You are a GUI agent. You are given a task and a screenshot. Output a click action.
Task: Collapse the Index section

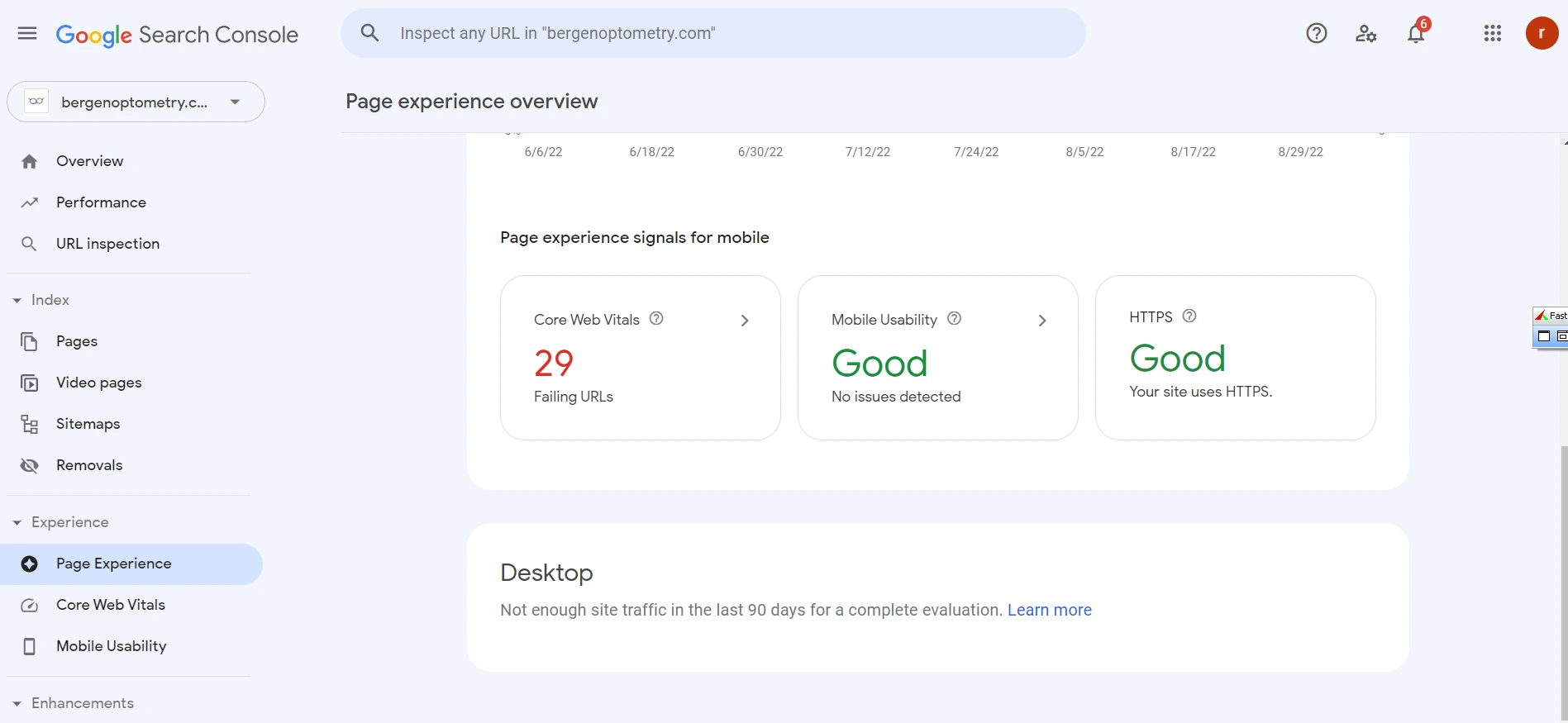17,300
